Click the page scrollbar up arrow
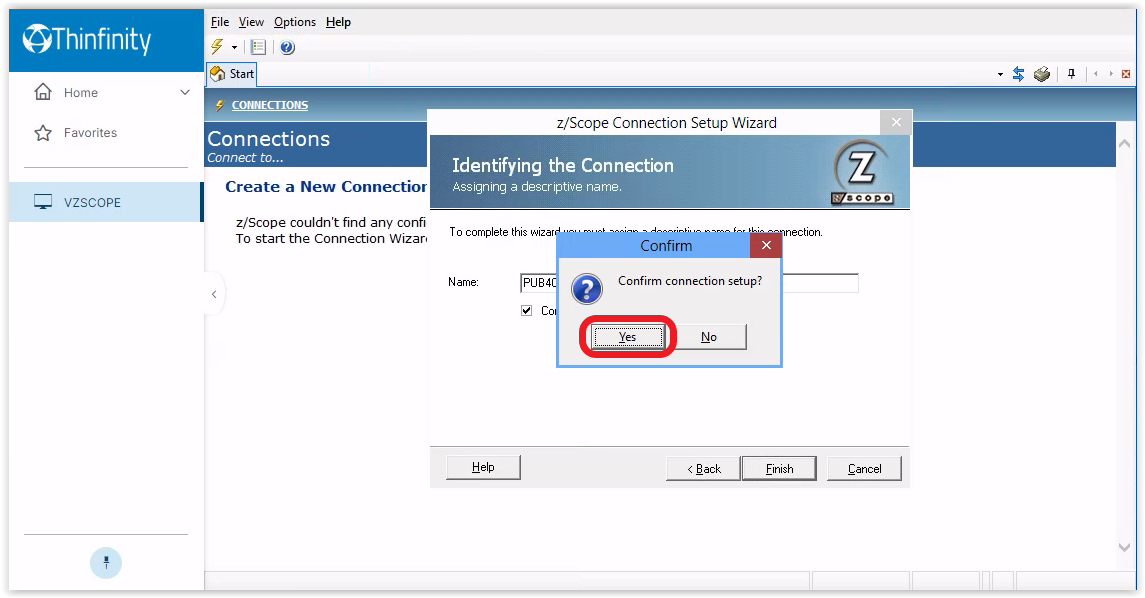The height and width of the screenshot is (598, 1145). pyautogui.click(x=1125, y=144)
